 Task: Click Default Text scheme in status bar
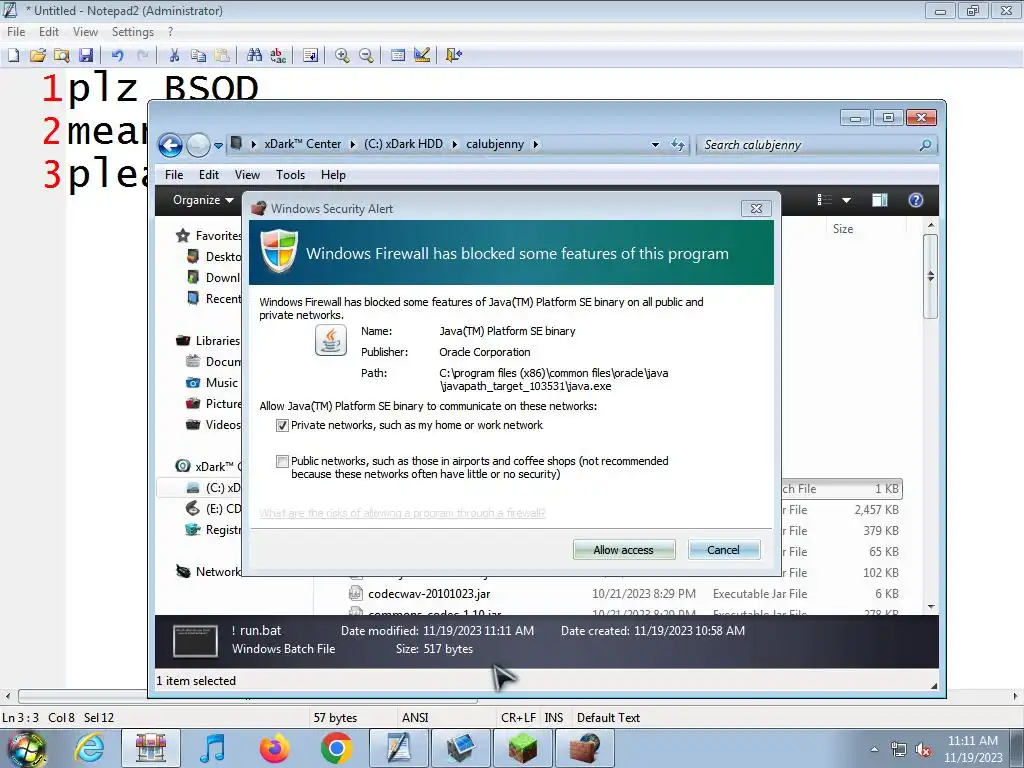[x=609, y=718]
